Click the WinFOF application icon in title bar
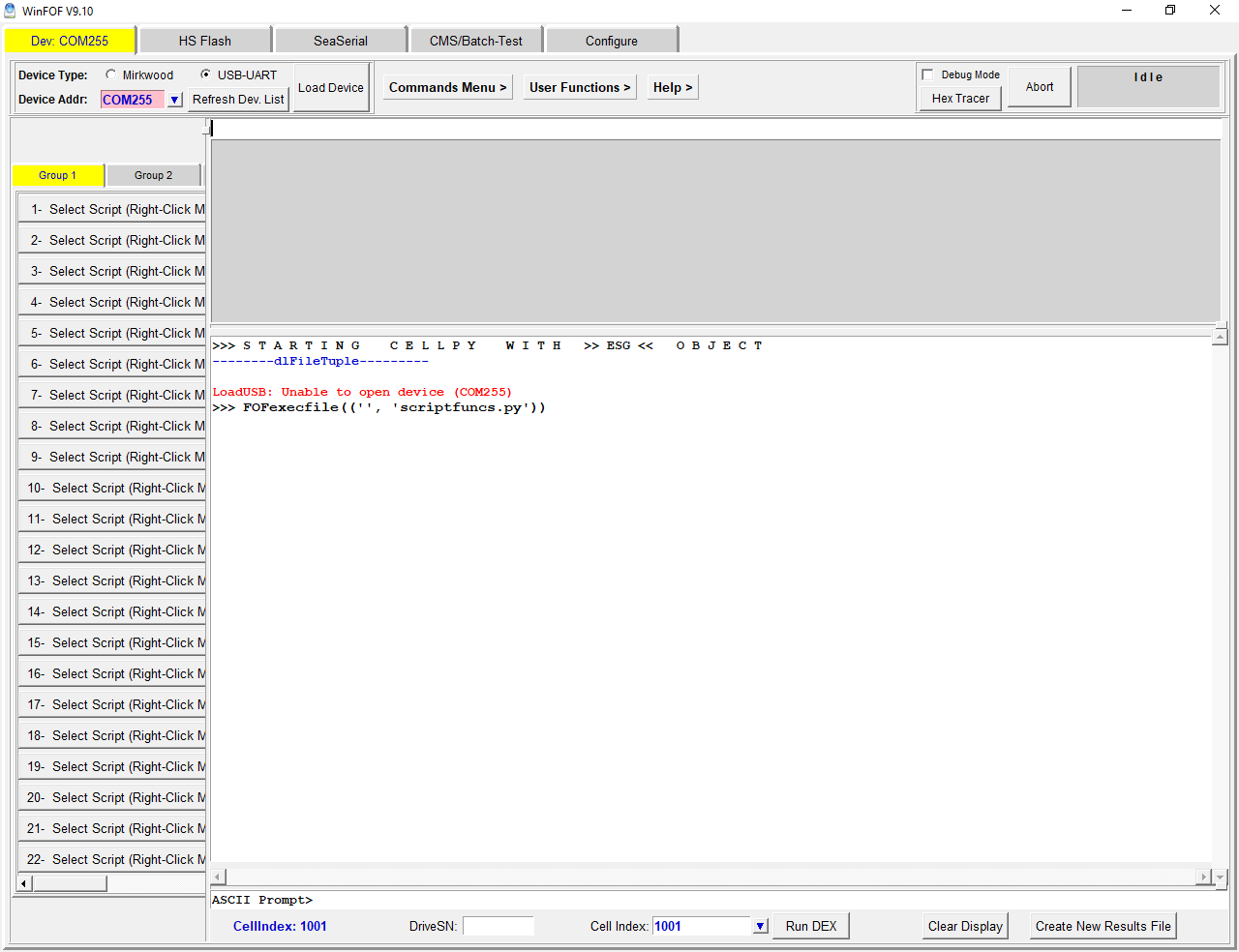 point(10,11)
